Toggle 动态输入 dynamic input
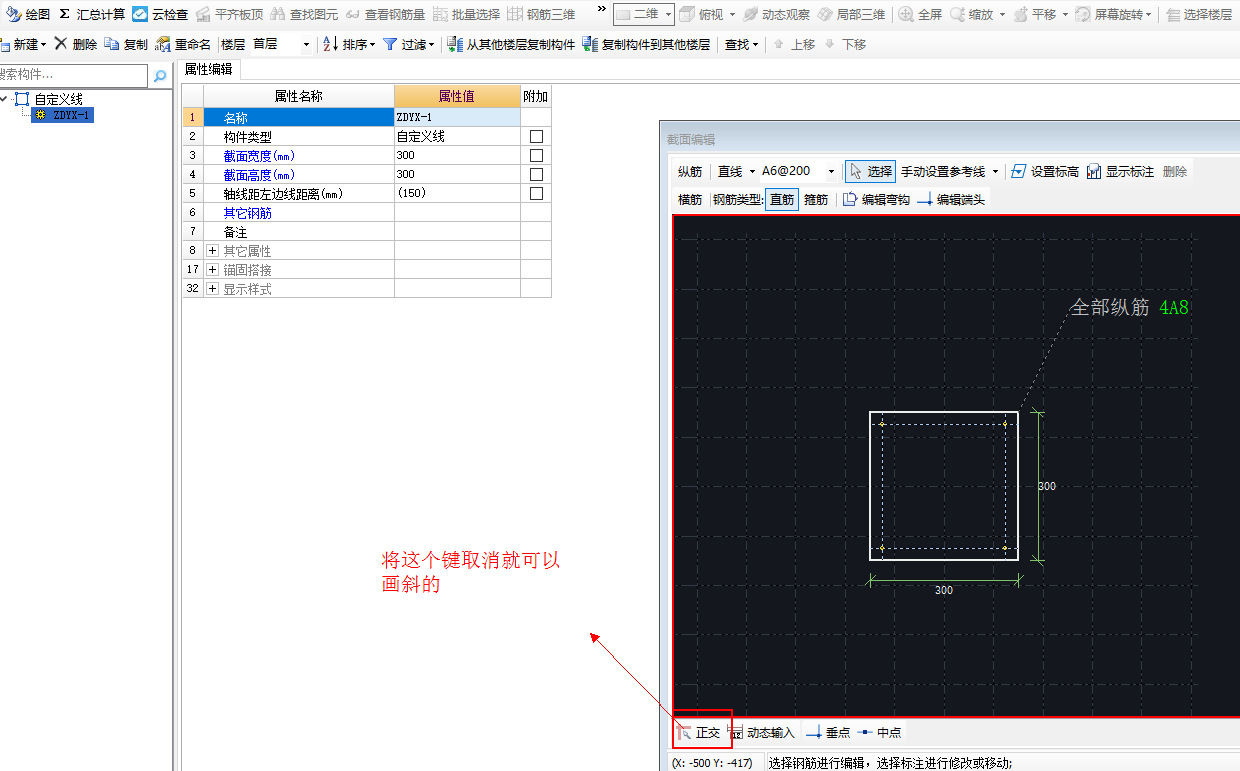1240x771 pixels. (762, 733)
